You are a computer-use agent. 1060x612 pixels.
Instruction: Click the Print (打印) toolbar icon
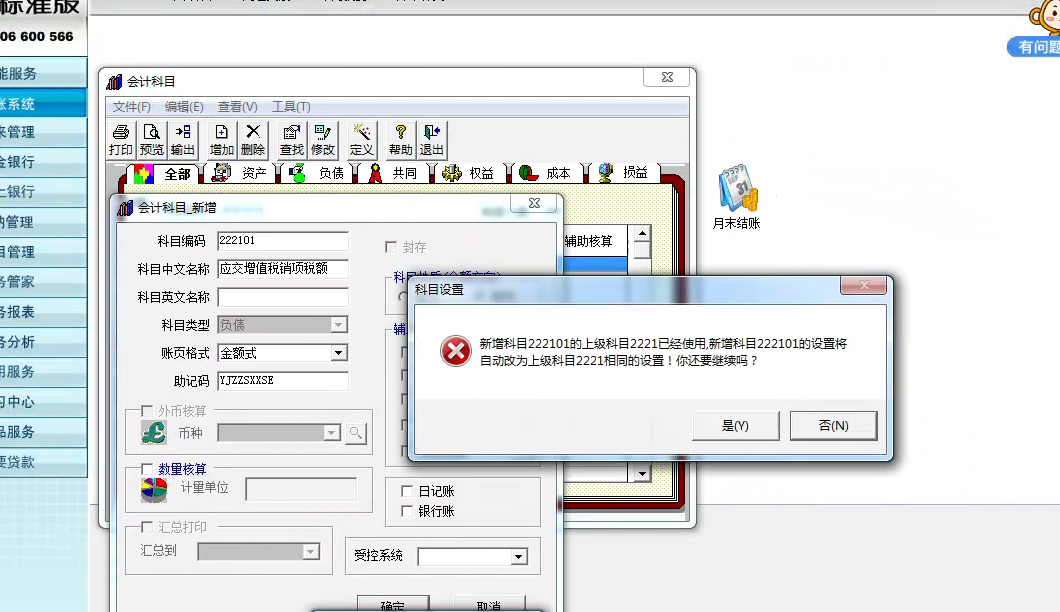pyautogui.click(x=121, y=140)
